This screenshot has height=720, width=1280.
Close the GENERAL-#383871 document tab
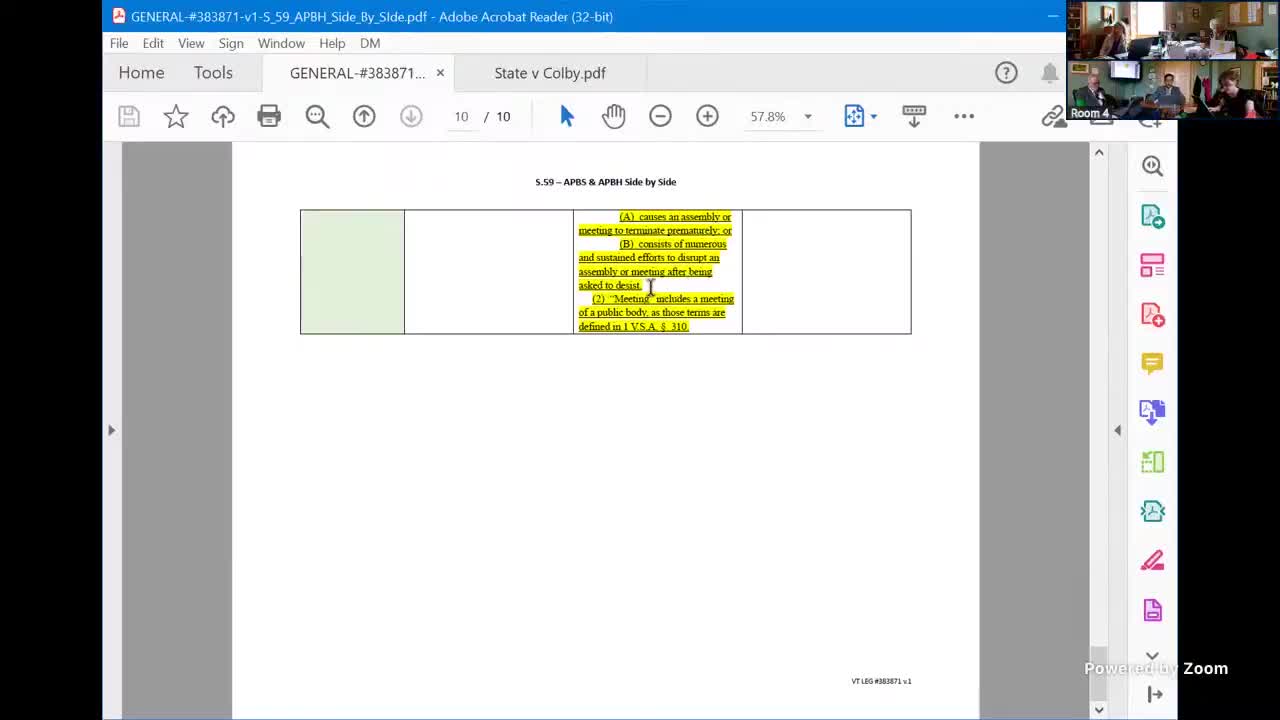pyautogui.click(x=440, y=73)
